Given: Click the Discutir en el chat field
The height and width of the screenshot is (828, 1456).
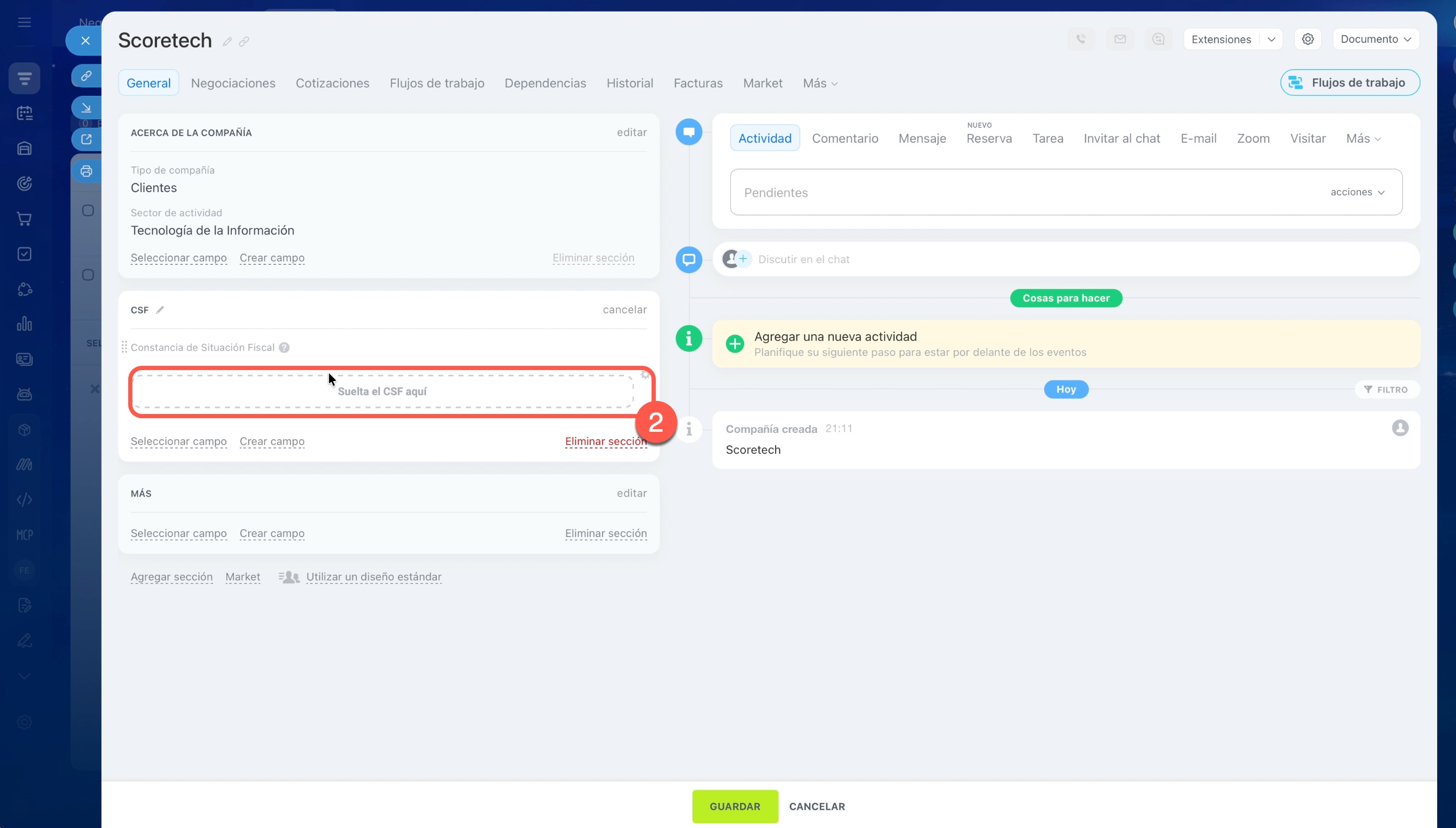Looking at the screenshot, I should [803, 259].
